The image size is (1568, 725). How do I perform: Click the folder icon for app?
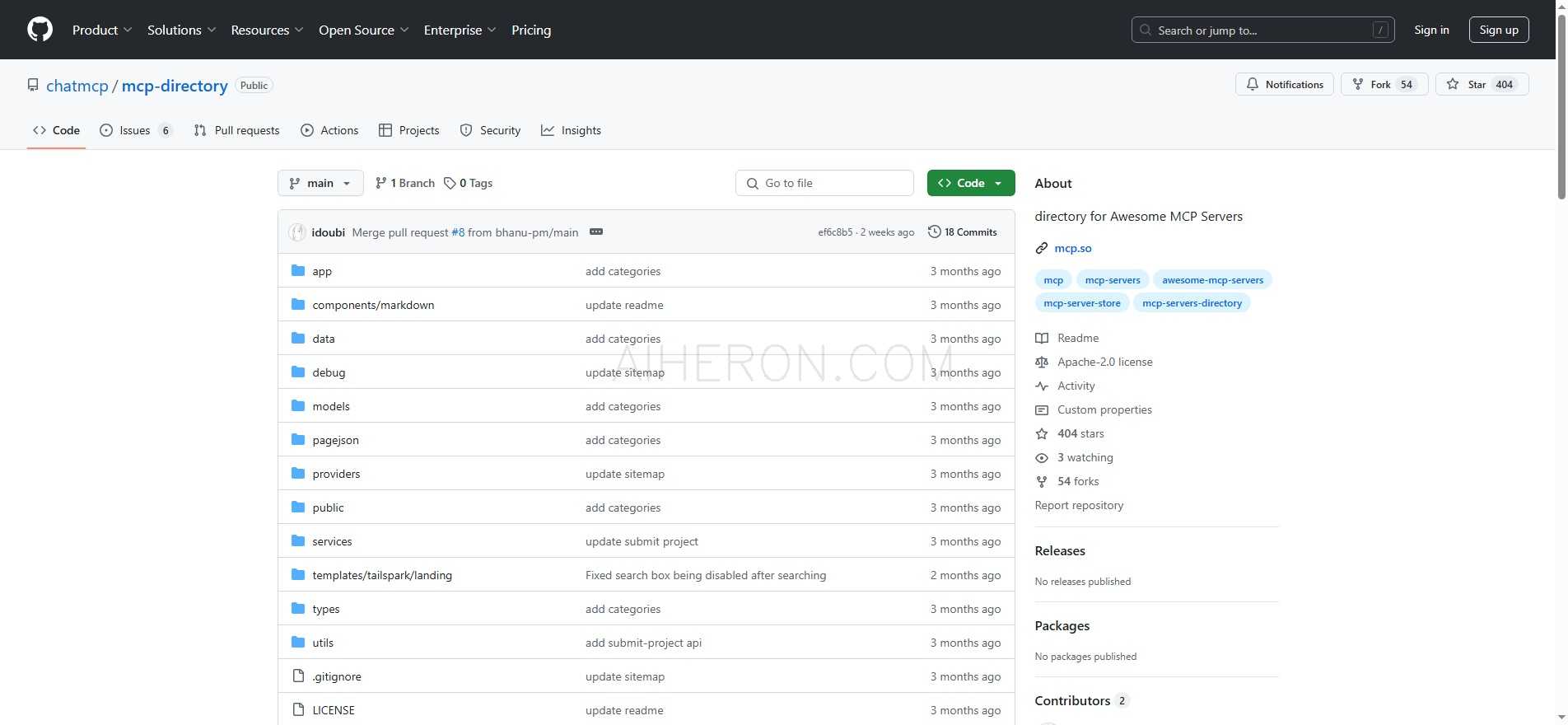click(298, 270)
